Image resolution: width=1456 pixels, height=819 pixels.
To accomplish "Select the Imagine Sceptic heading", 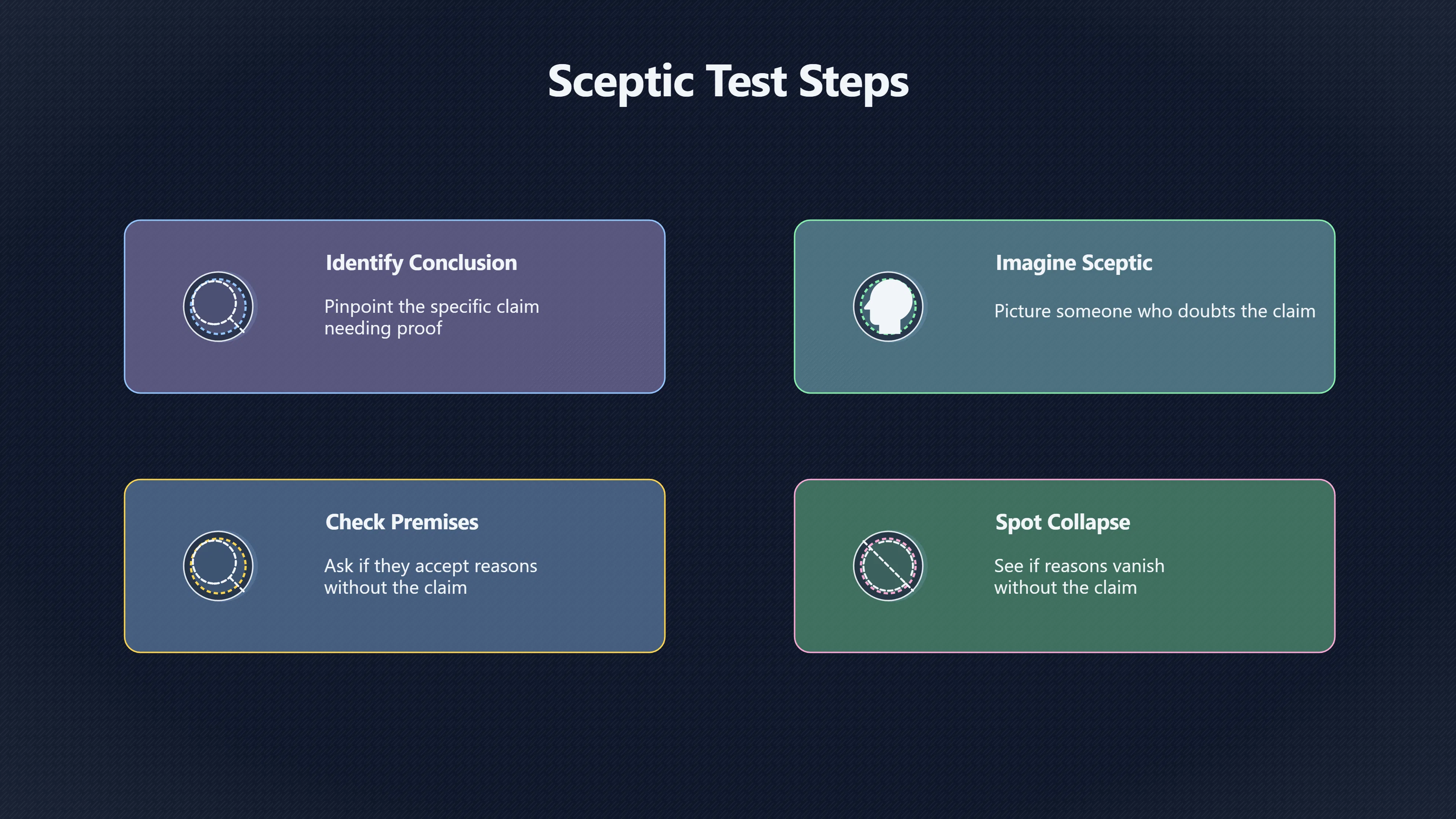I will click(x=1074, y=263).
